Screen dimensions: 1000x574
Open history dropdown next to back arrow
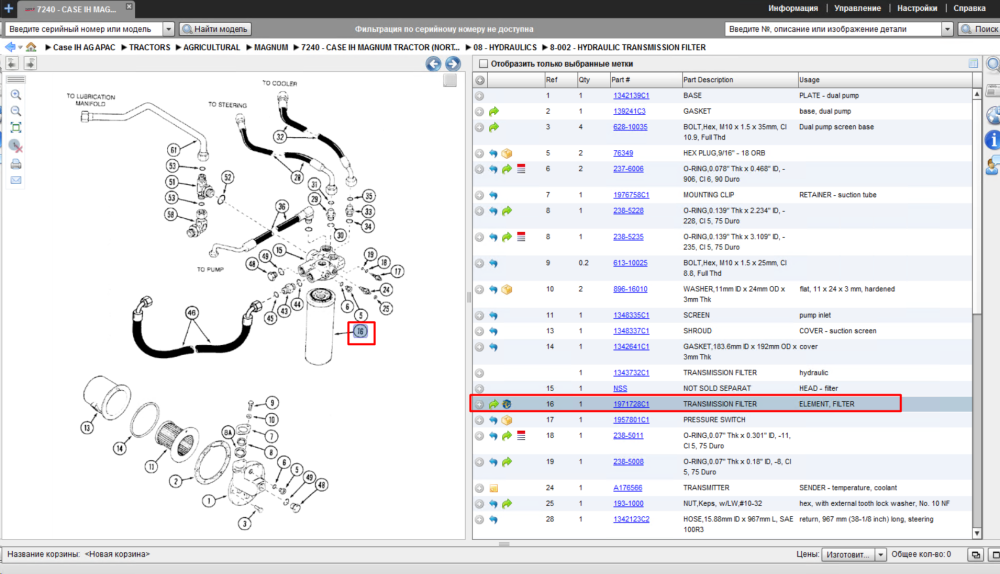pyautogui.click(x=20, y=47)
